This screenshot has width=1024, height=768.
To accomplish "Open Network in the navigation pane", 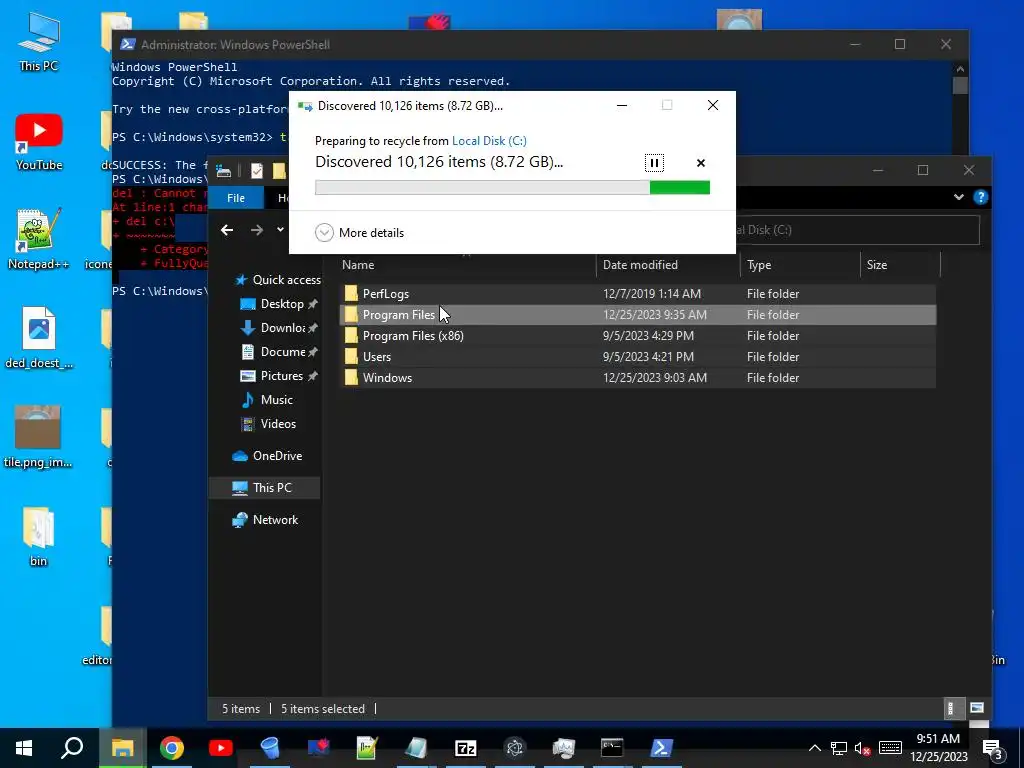I will pos(265,520).
